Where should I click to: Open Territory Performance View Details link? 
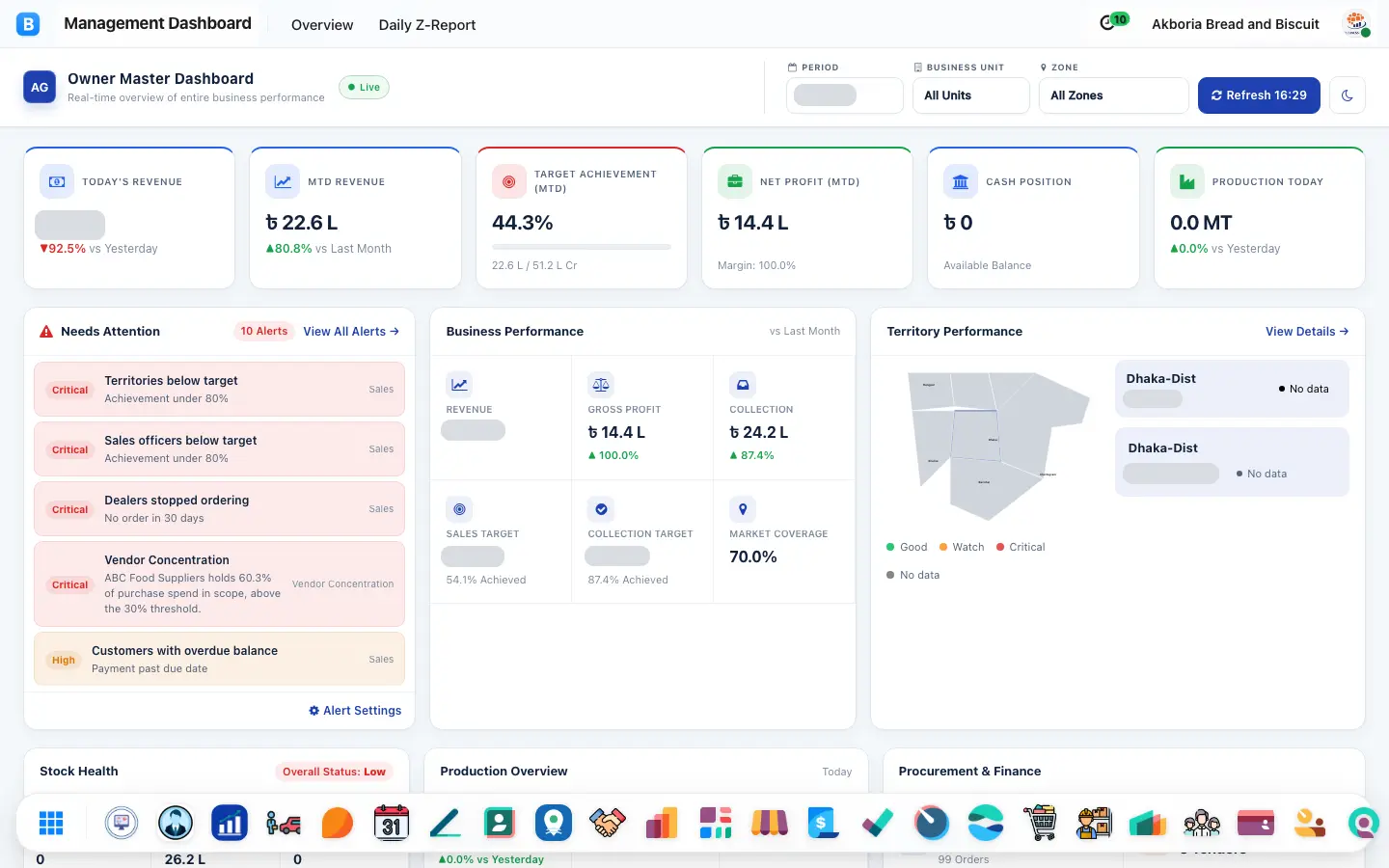(1307, 331)
